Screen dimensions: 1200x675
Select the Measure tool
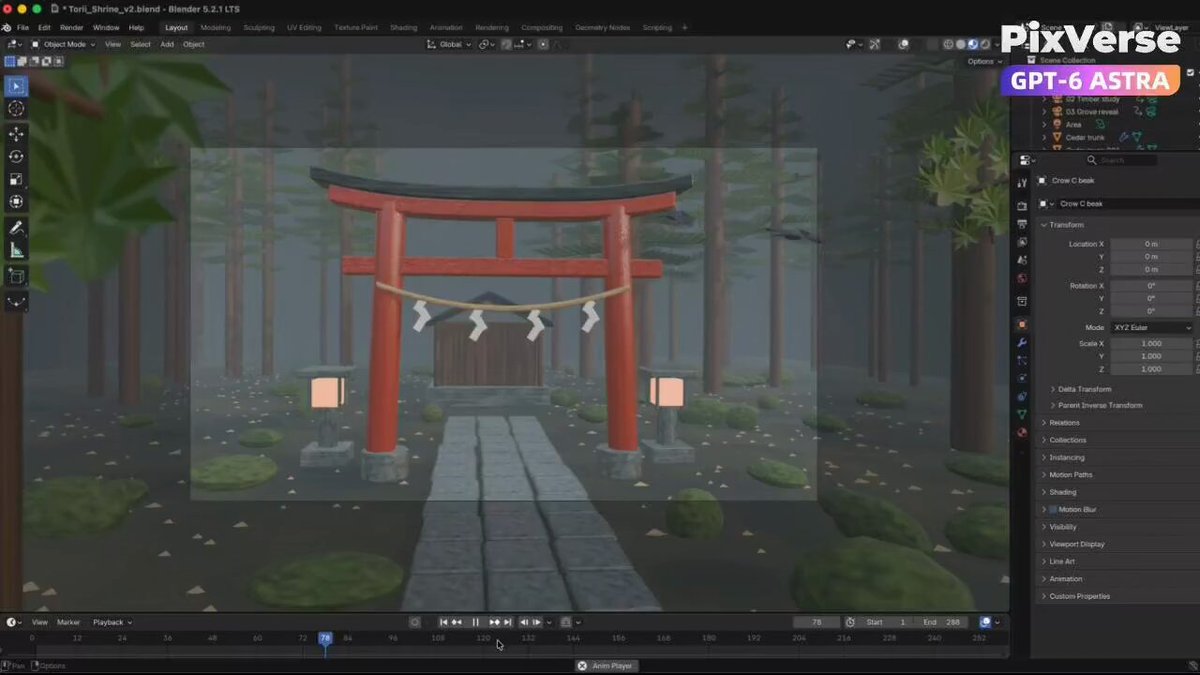(16, 250)
